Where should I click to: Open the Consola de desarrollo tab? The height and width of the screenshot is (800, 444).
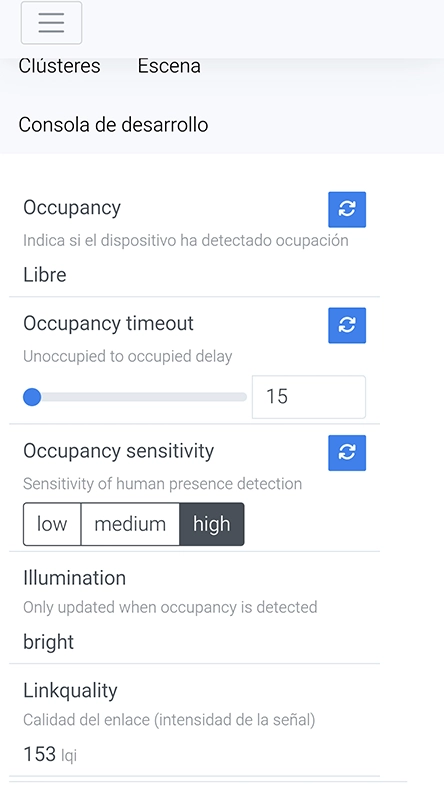click(x=113, y=124)
